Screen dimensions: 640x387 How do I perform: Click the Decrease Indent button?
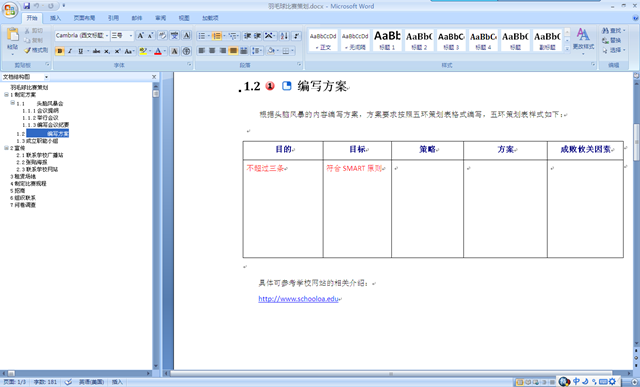tap(247, 36)
